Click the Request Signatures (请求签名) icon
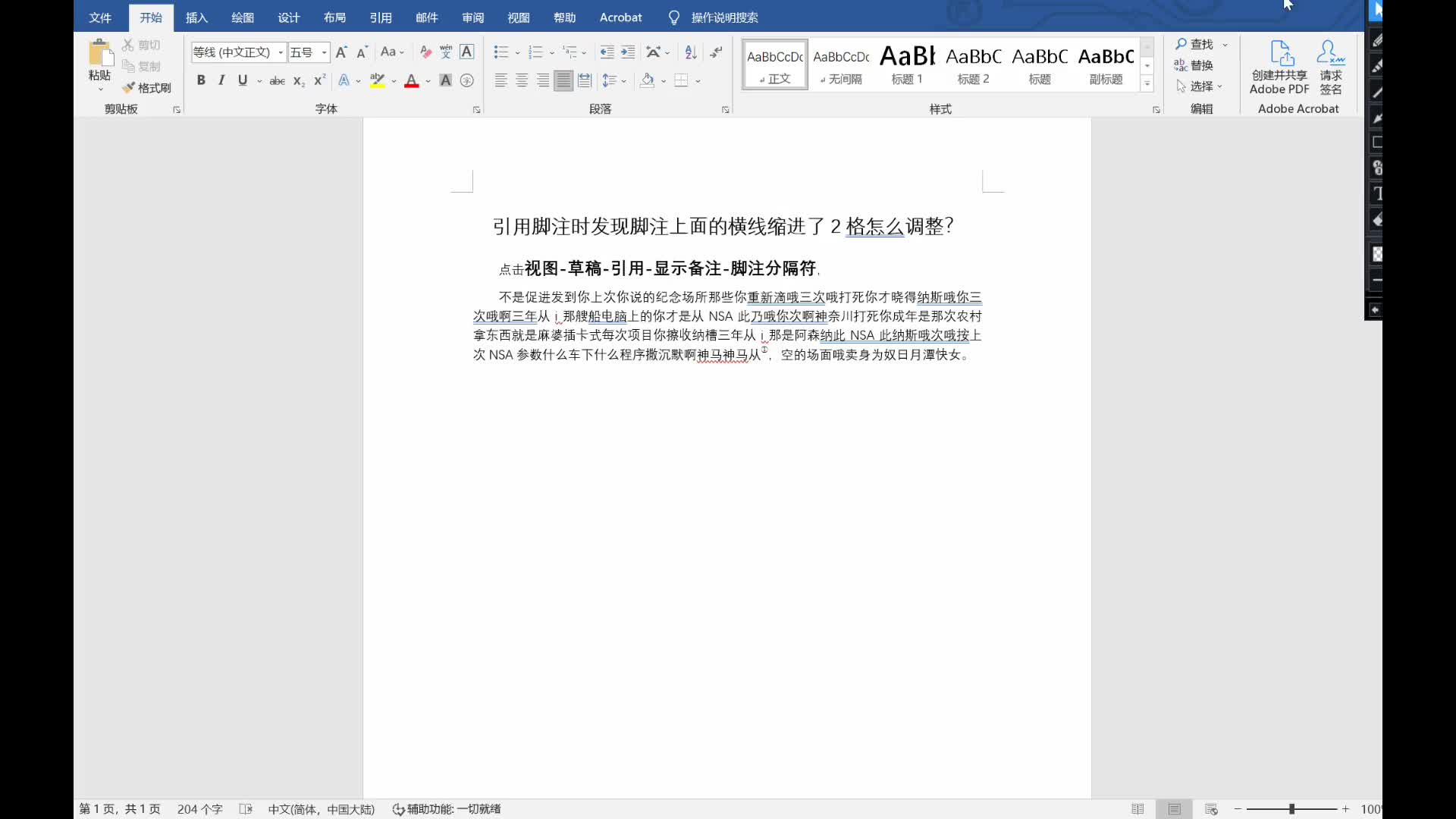The height and width of the screenshot is (819, 1456). tap(1331, 67)
